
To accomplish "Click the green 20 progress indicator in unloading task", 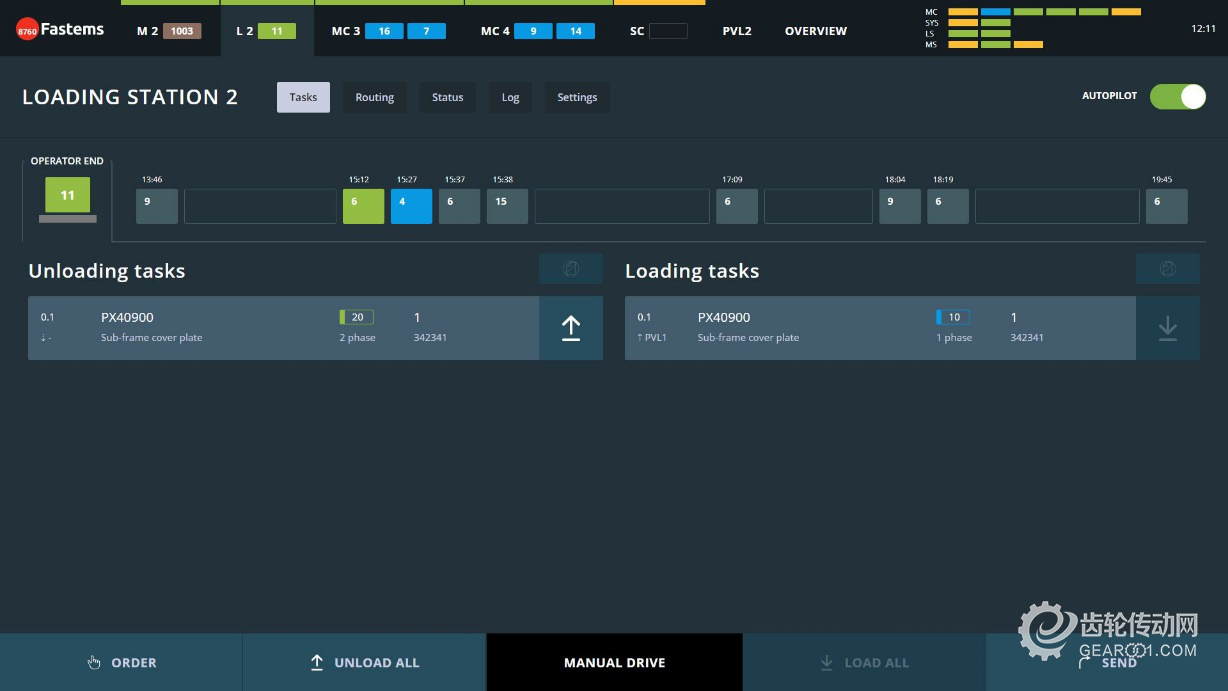I will tap(356, 317).
